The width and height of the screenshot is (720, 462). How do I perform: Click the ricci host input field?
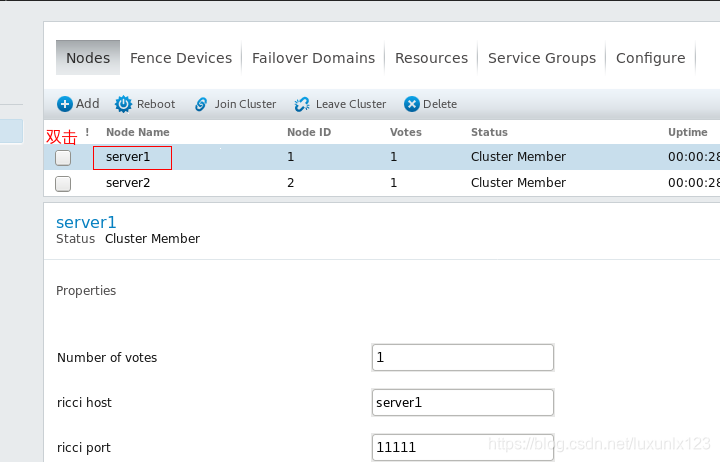pos(462,402)
